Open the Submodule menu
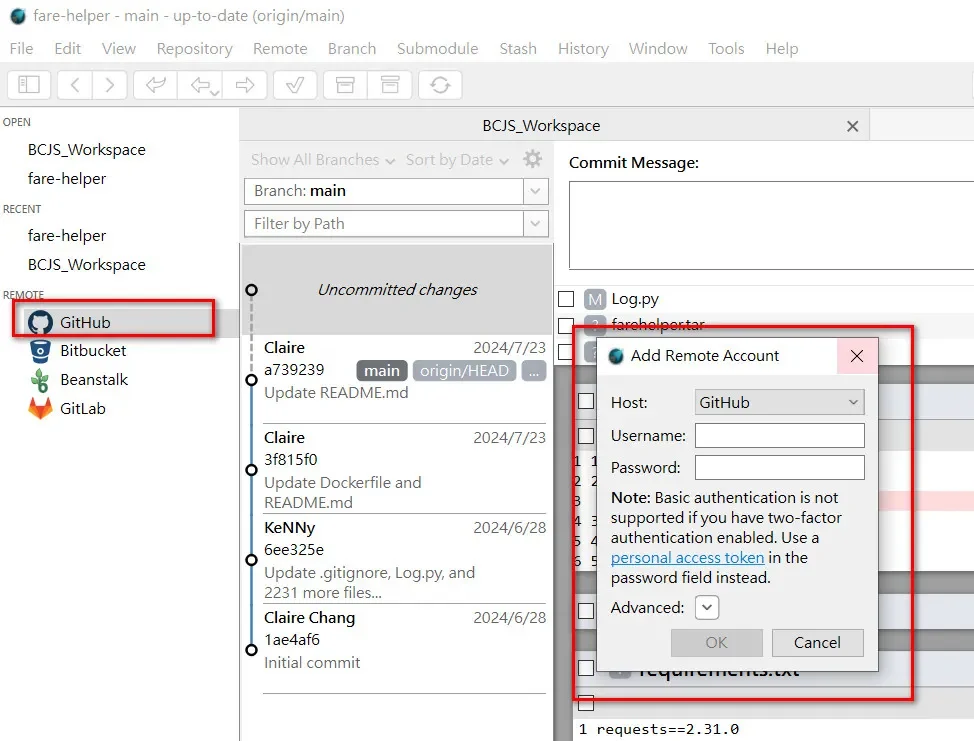The width and height of the screenshot is (974, 741). [x=437, y=48]
